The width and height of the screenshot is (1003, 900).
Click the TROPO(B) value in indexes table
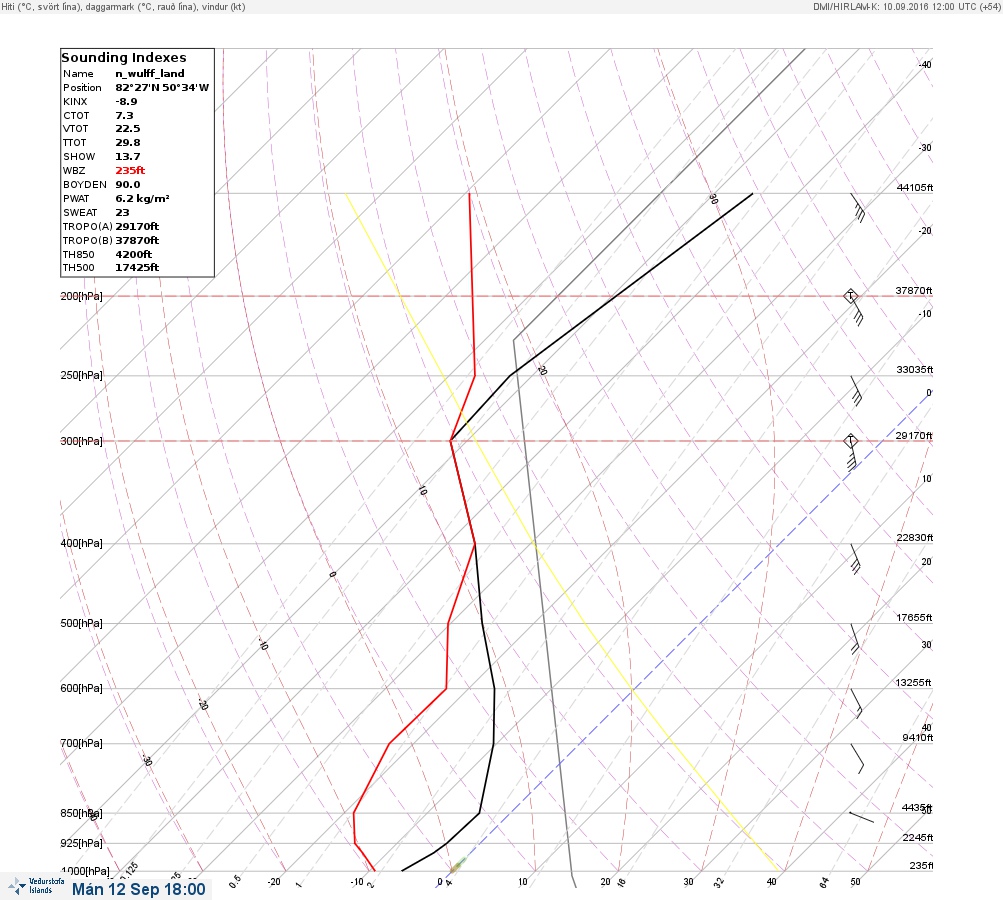point(137,241)
